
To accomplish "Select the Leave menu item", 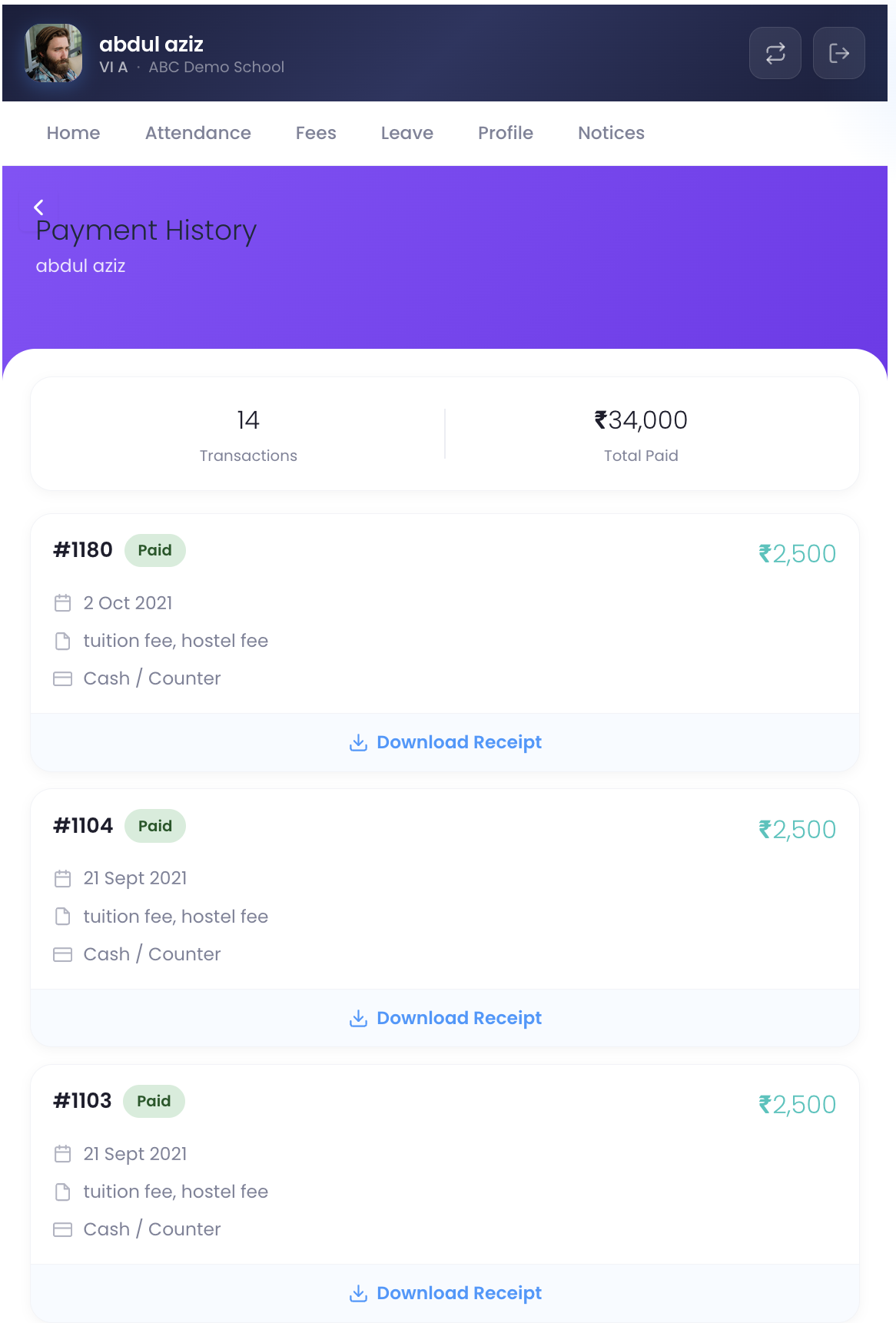I will [407, 133].
